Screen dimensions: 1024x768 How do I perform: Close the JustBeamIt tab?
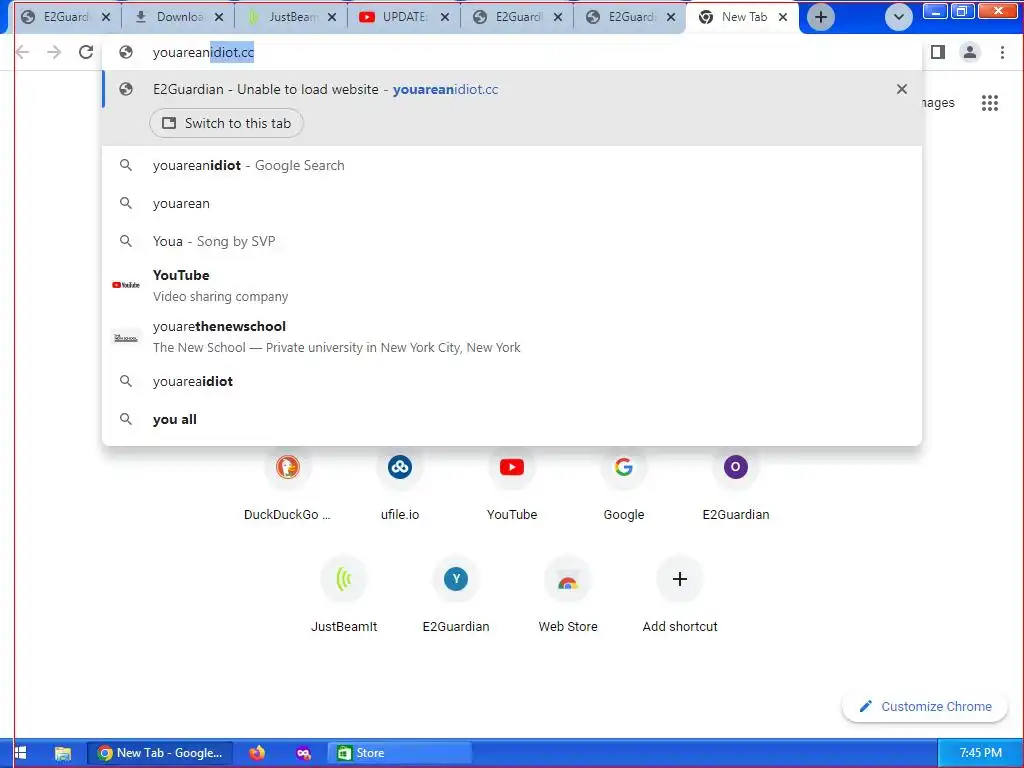[332, 18]
